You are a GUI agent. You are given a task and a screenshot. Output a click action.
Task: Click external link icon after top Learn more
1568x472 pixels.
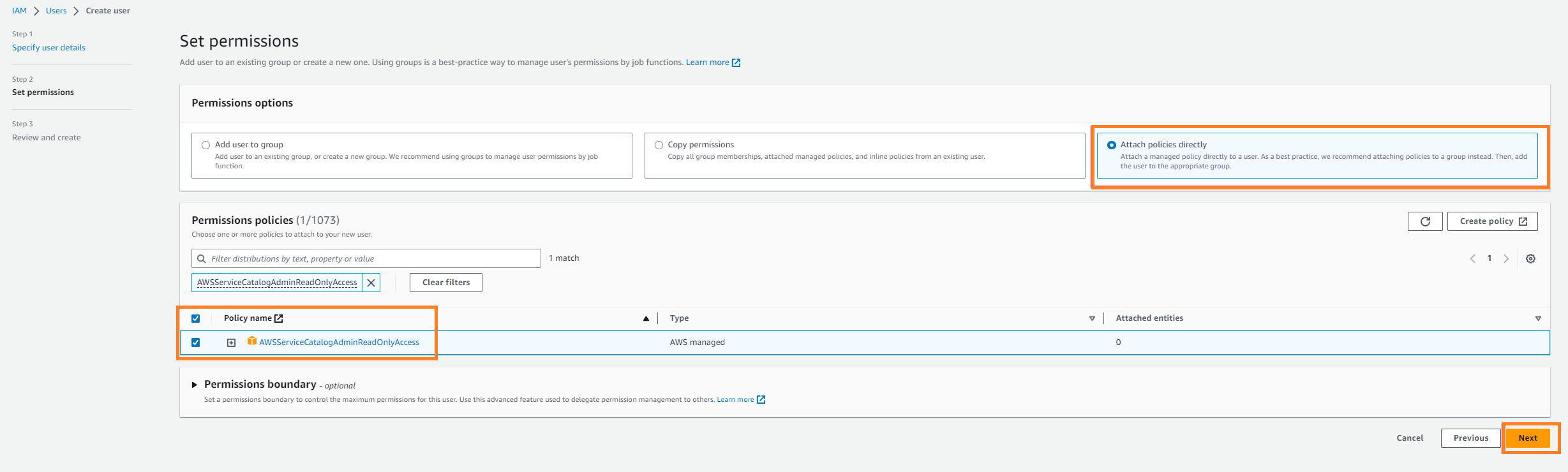(x=736, y=63)
